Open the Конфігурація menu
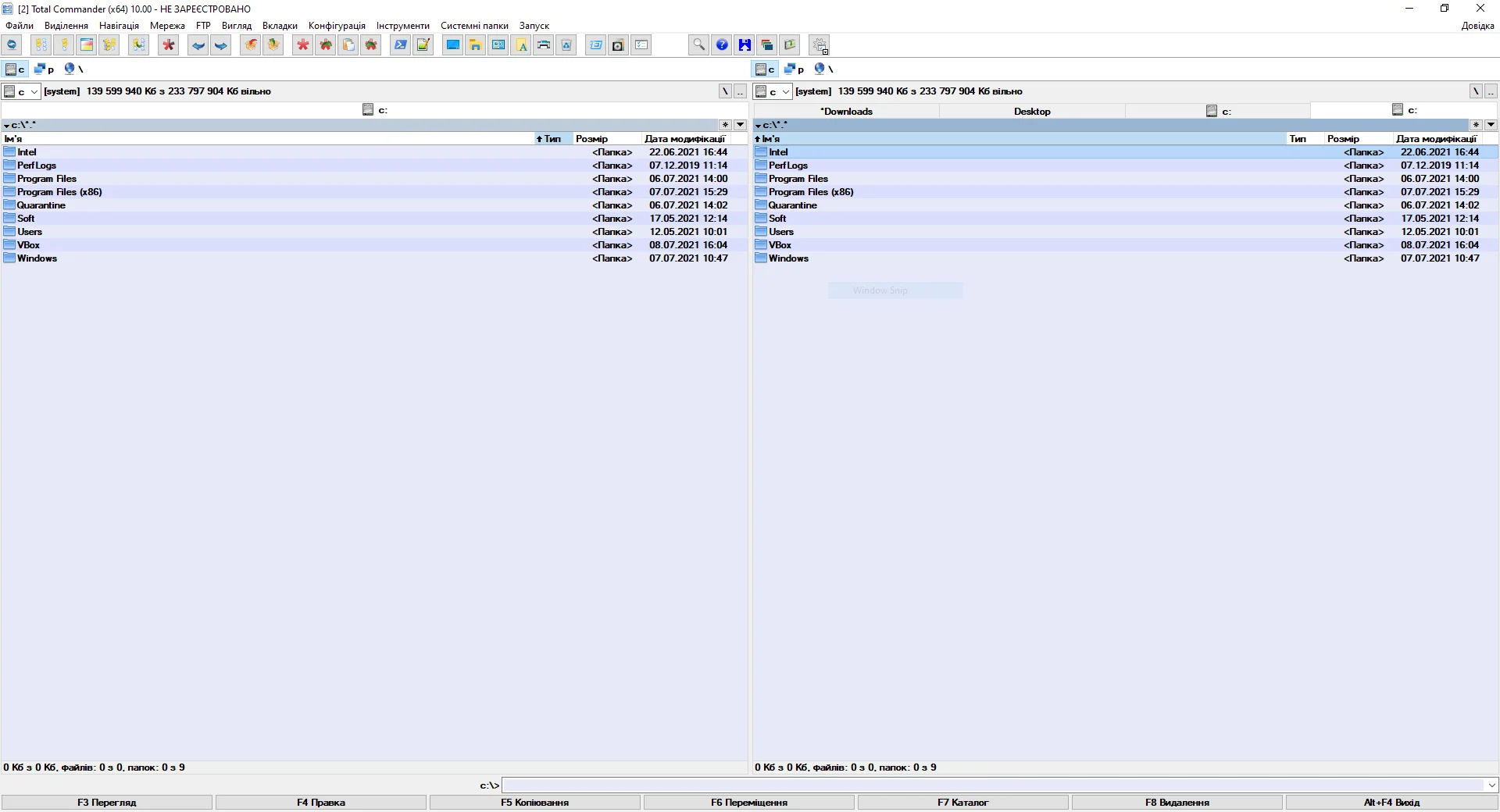 pos(337,26)
